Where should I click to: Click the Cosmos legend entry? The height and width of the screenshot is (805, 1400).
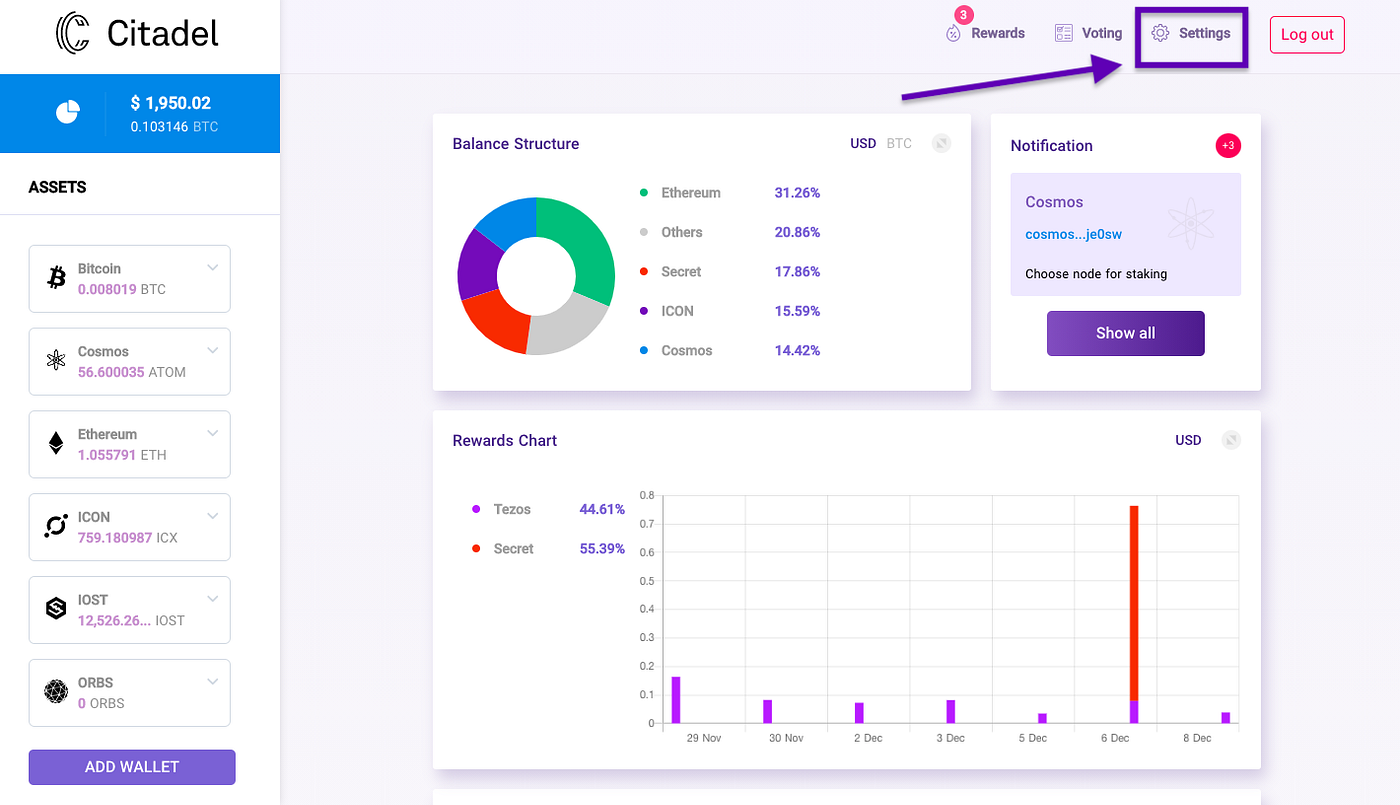pos(729,351)
